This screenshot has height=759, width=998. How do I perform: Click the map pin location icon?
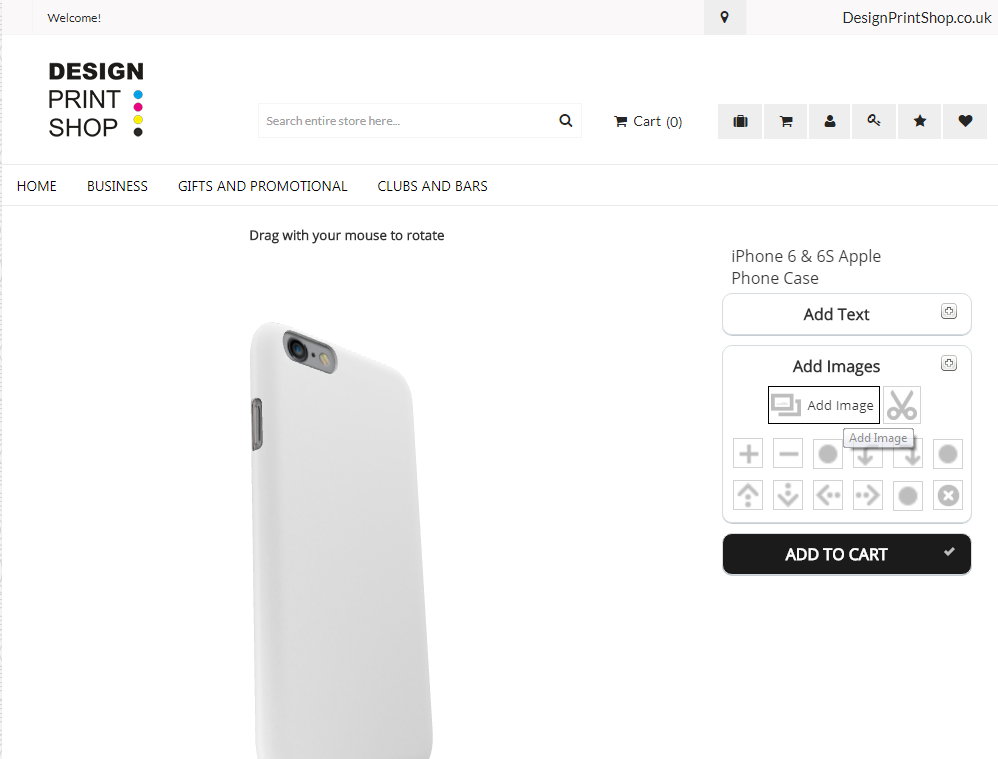(724, 17)
